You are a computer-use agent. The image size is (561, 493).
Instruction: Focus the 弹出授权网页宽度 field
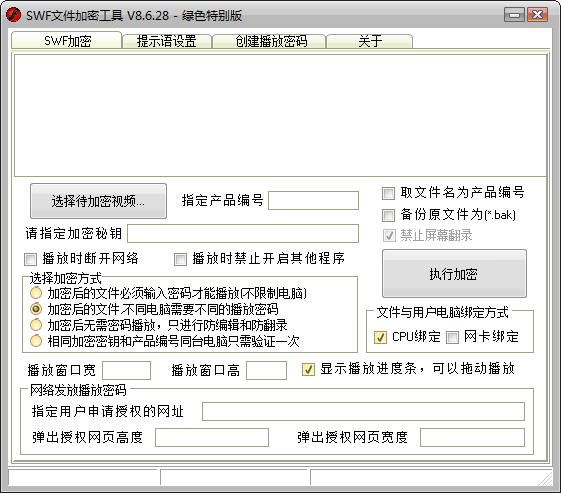472,438
